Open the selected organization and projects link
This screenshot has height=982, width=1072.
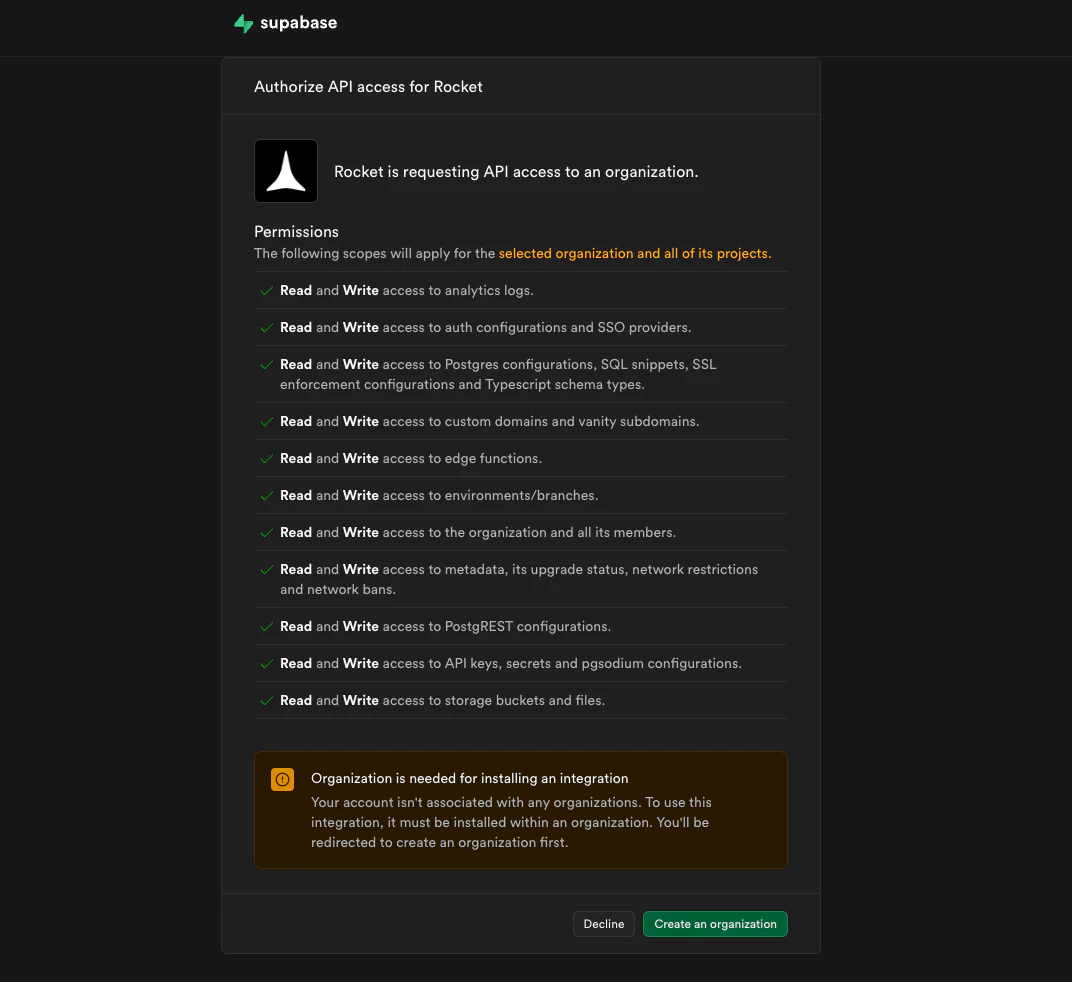635,253
